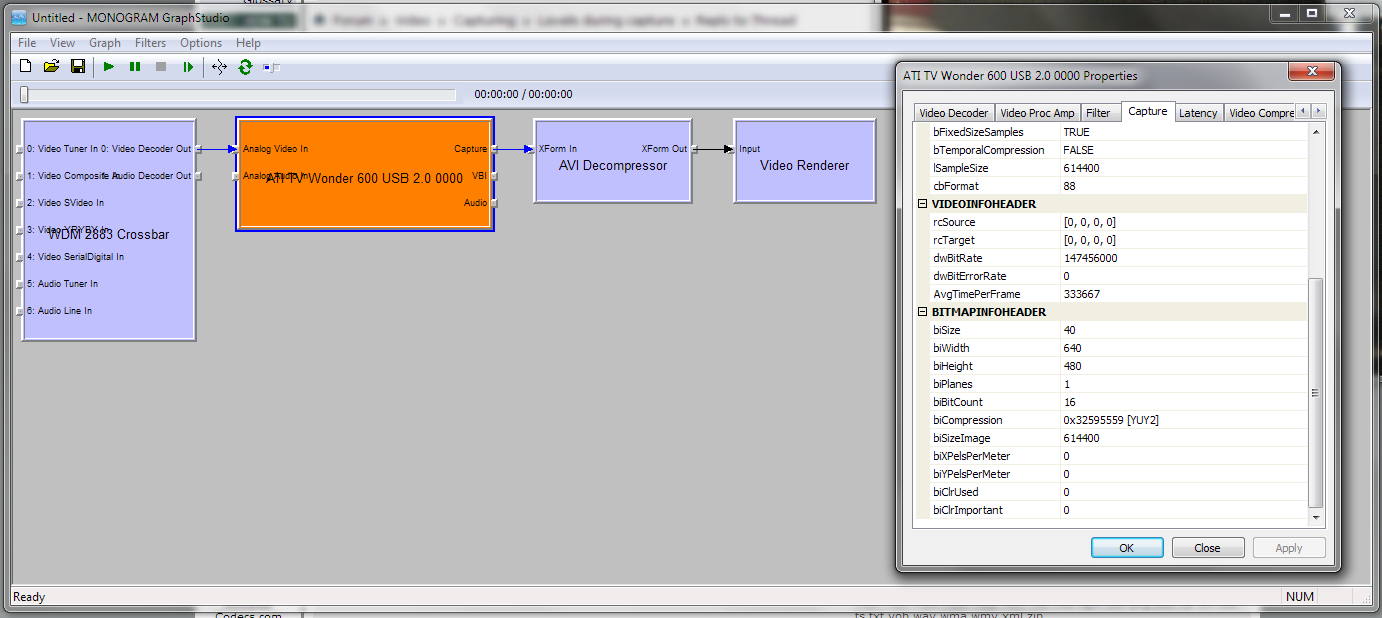Click the Capture output pin on ATI filter
The image size is (1382, 618).
[x=494, y=149]
